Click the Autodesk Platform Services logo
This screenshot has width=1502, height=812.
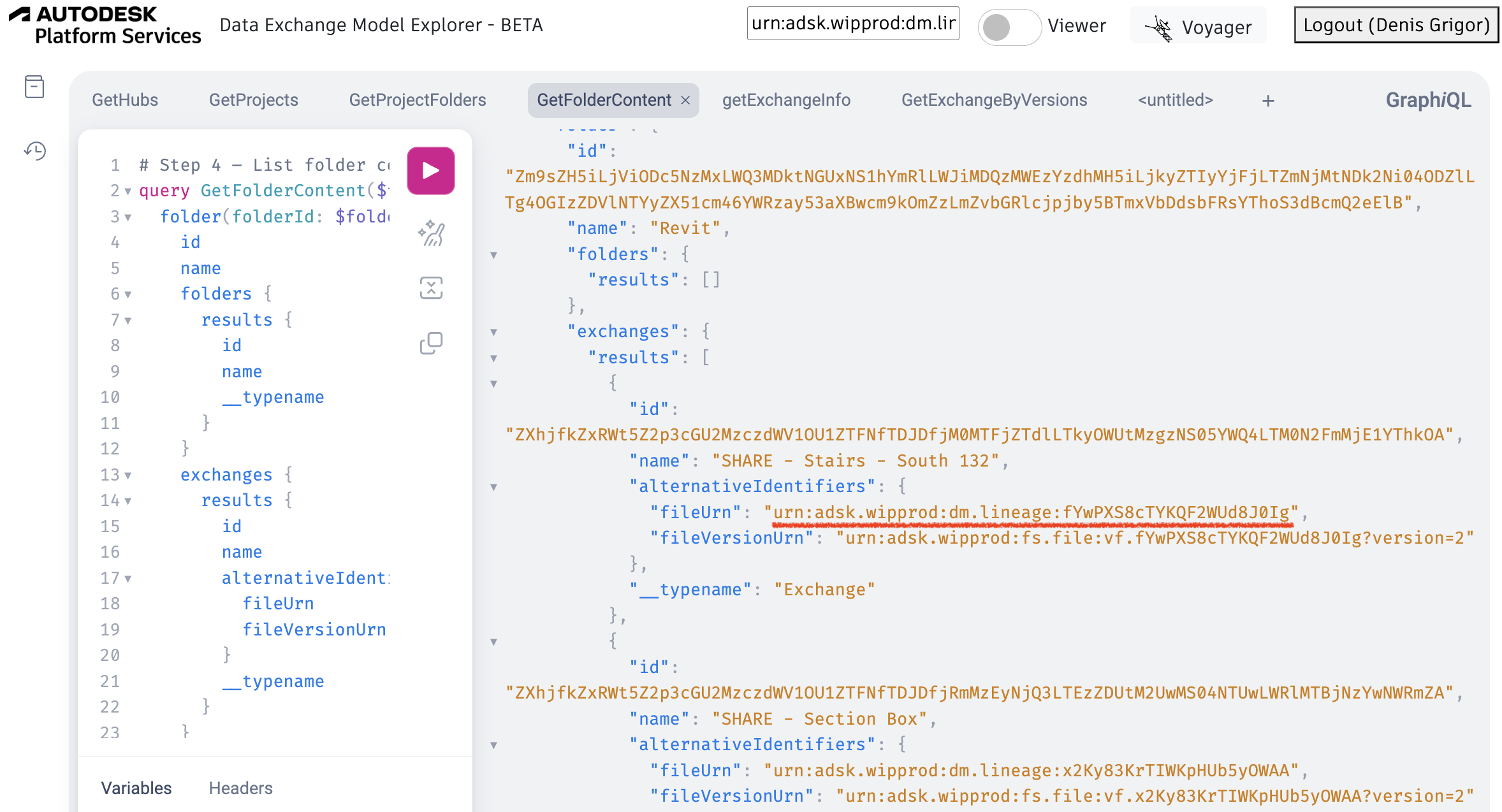coord(105,25)
